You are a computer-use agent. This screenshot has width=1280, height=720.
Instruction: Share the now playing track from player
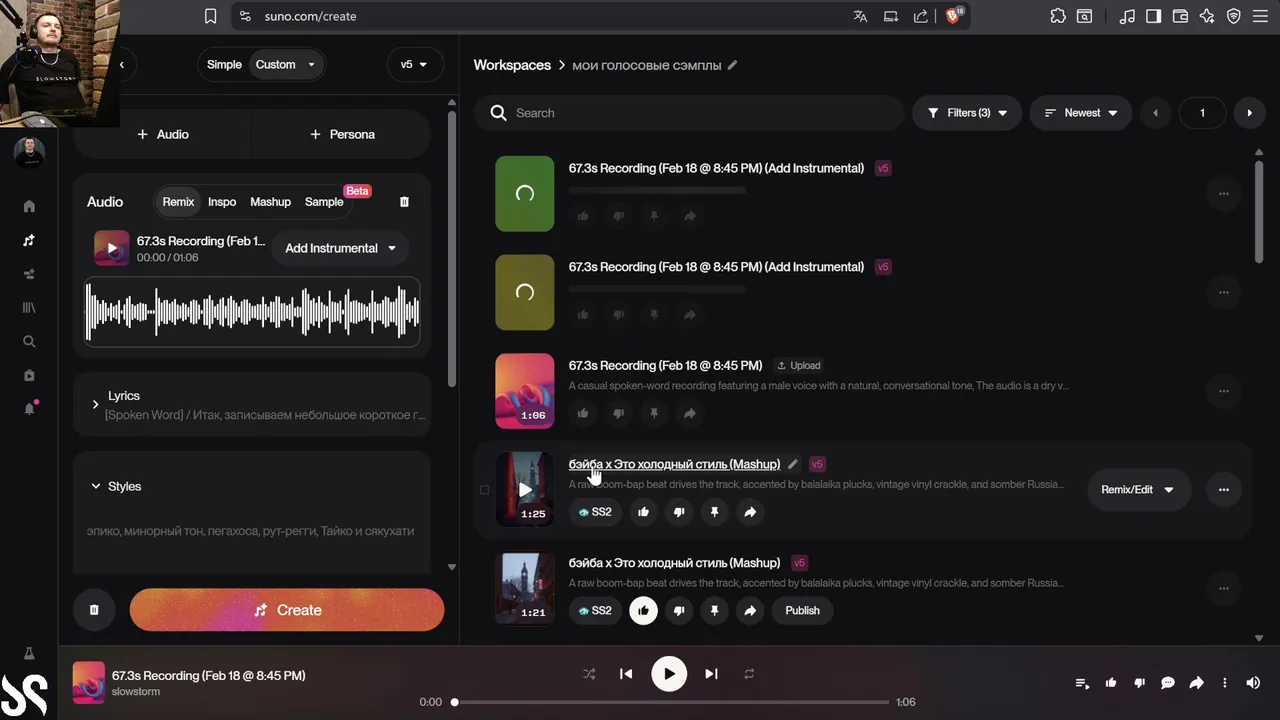(x=1196, y=683)
